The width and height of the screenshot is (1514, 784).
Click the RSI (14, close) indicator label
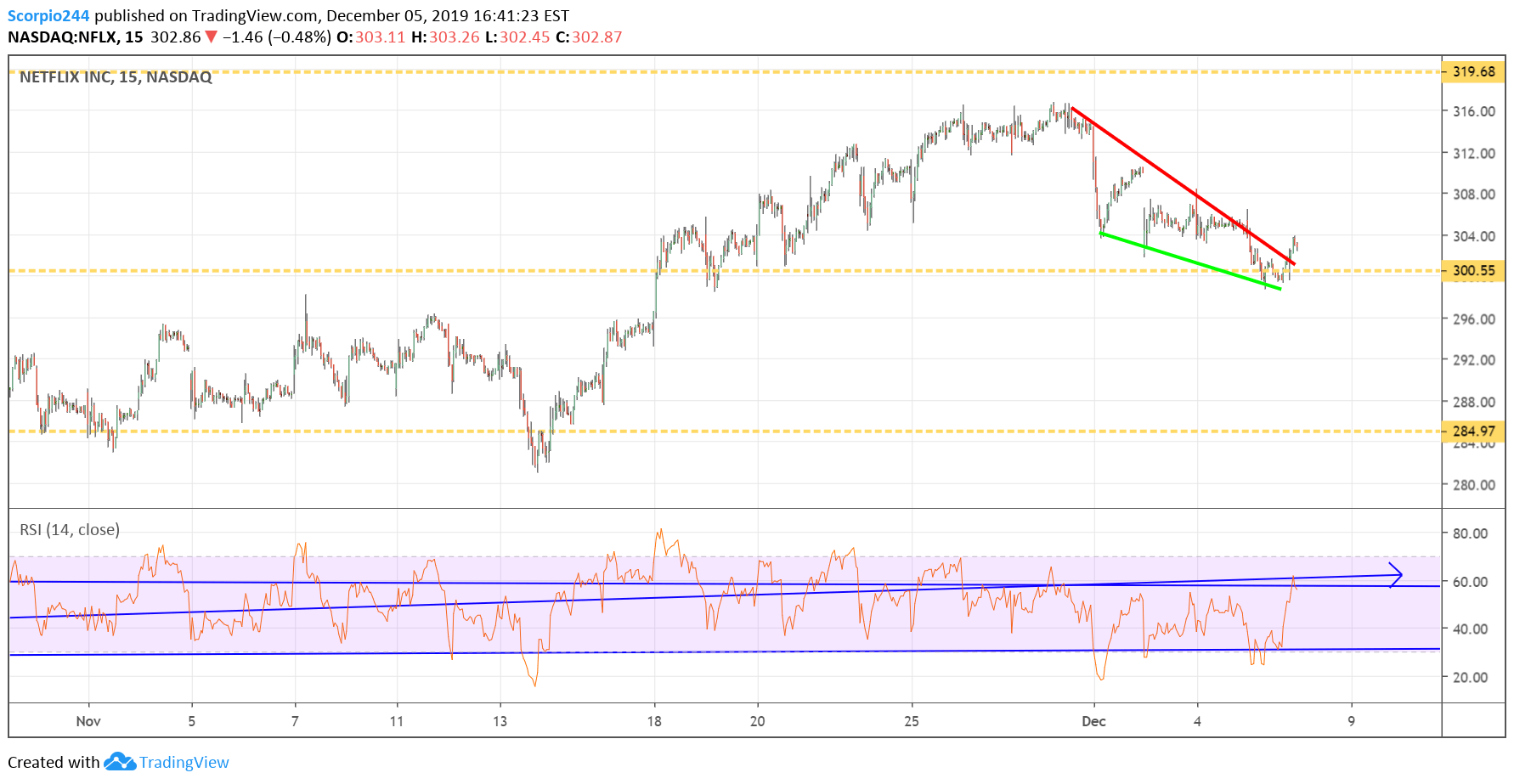(70, 530)
